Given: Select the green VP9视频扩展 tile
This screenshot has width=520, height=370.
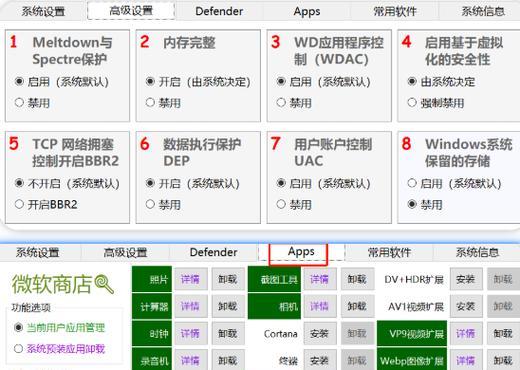Looking at the screenshot, I should point(412,333).
